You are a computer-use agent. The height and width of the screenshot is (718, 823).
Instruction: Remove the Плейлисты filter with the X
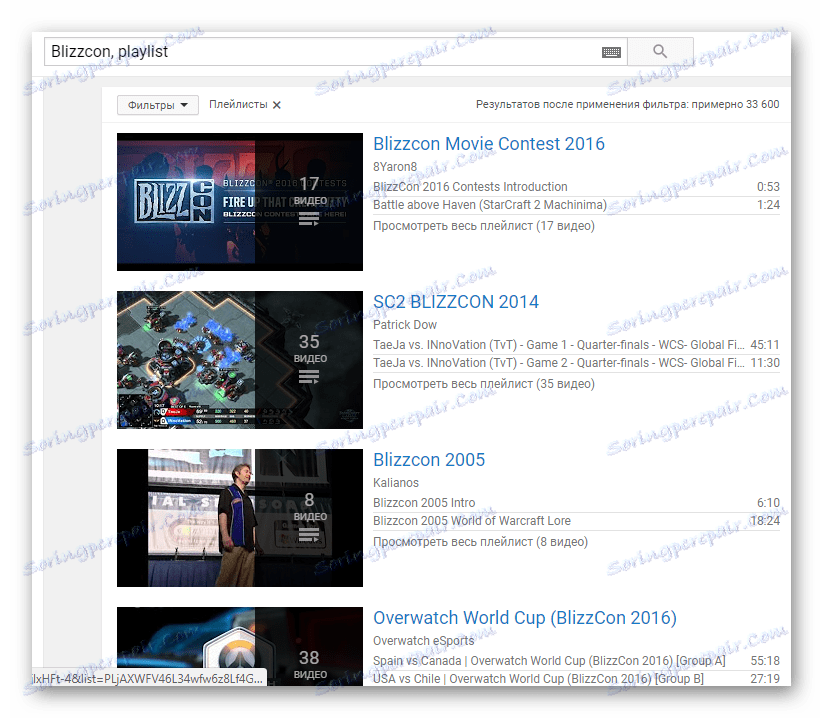[x=277, y=105]
